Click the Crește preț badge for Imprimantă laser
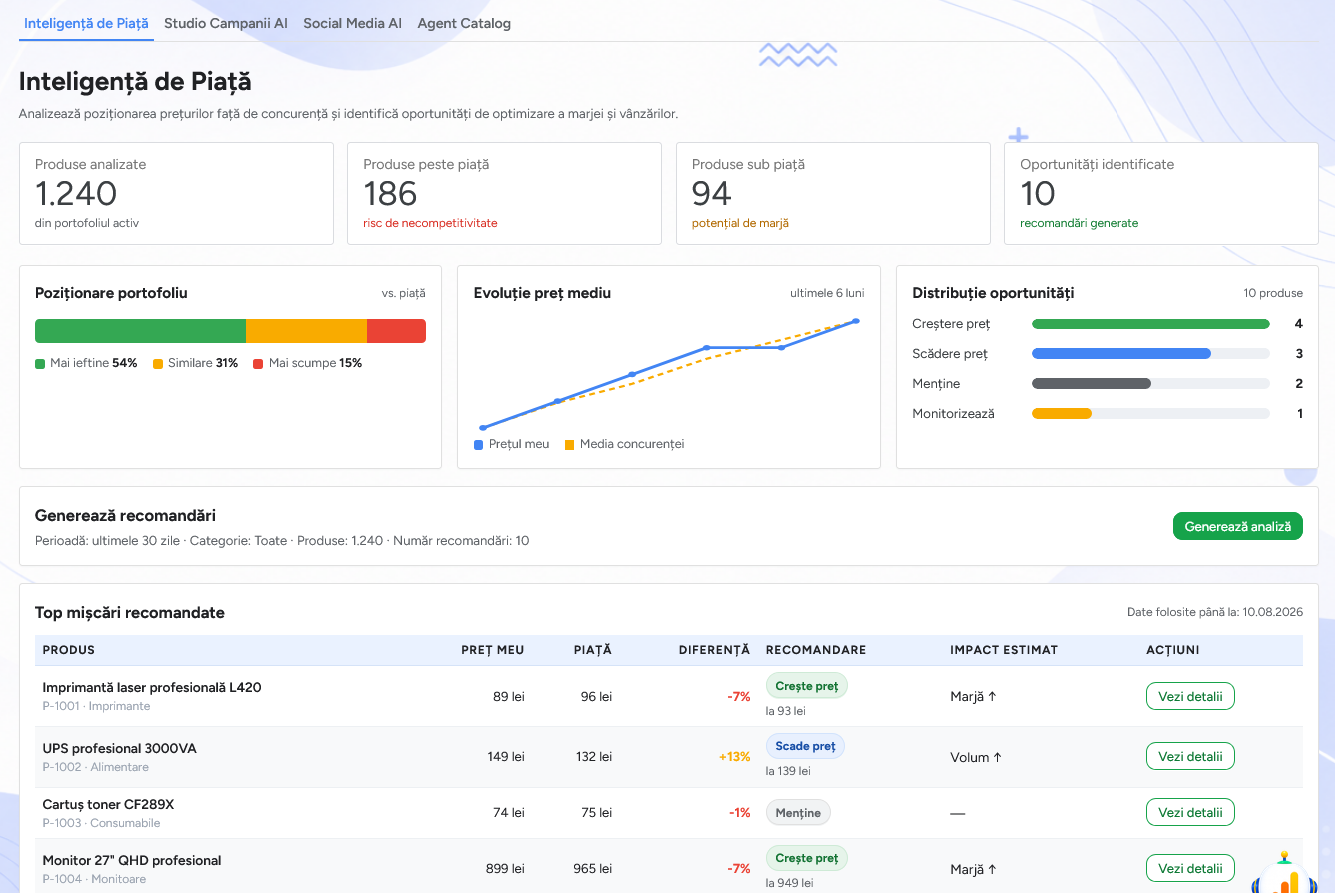1335x893 pixels. [x=807, y=687]
